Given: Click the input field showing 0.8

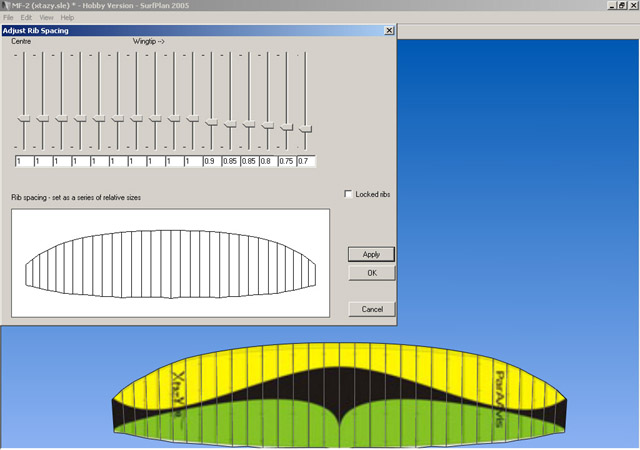Looking at the screenshot, I should coord(268,161).
